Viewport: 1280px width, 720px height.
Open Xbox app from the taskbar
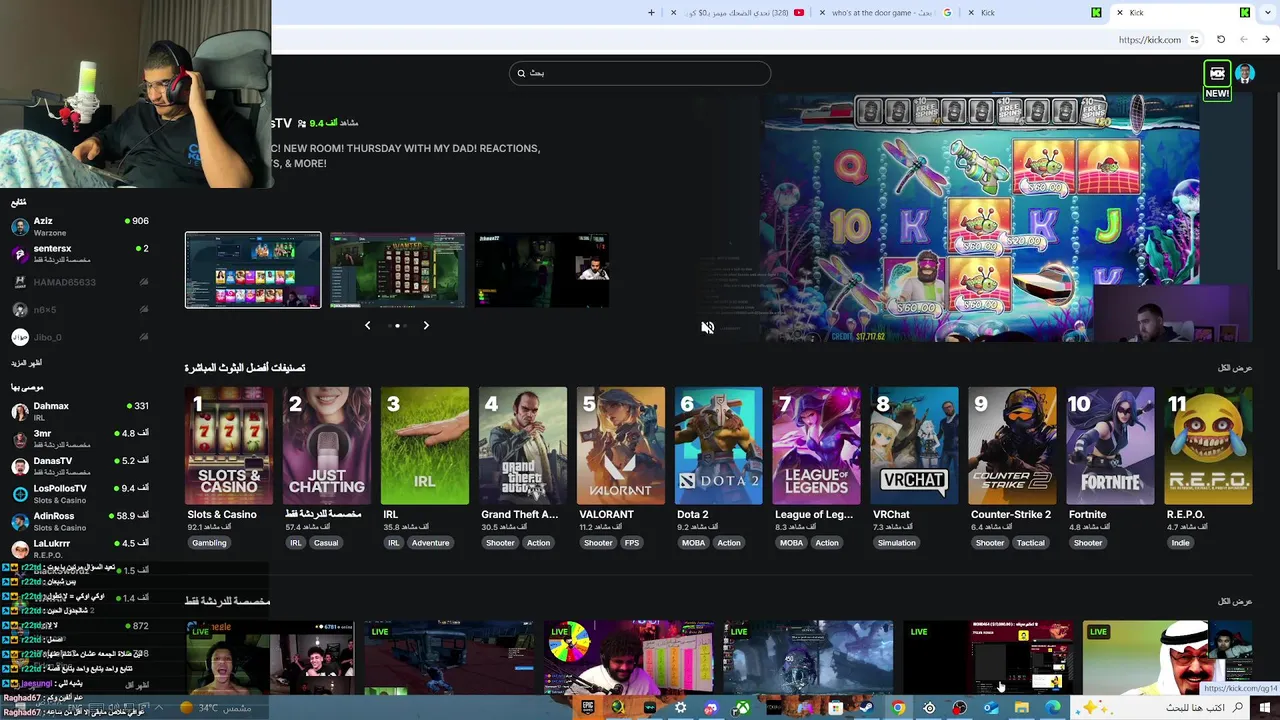coord(743,708)
